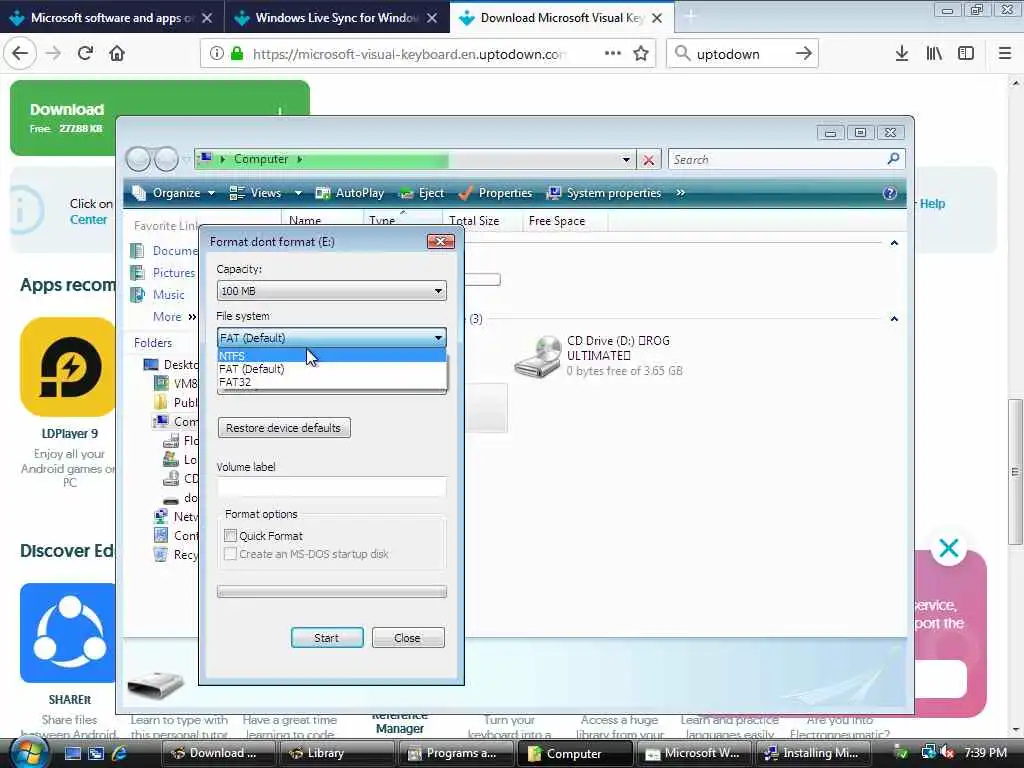Viewport: 1024px width, 768px height.
Task: Click the Firefox search box with uptodown
Action: [x=741, y=54]
